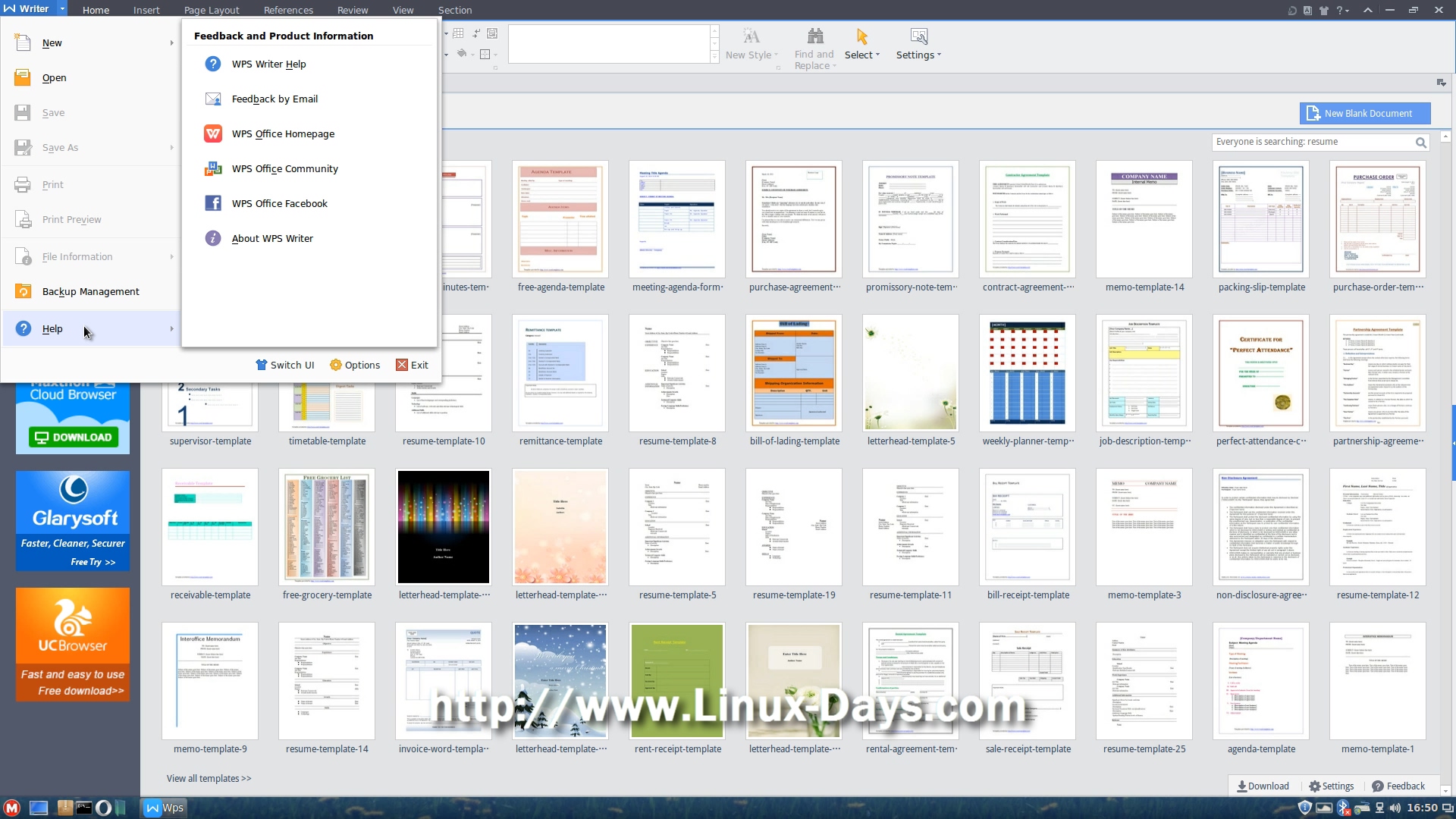The image size is (1456, 819).
Task: Switch to the Page Layout tab
Action: [212, 10]
